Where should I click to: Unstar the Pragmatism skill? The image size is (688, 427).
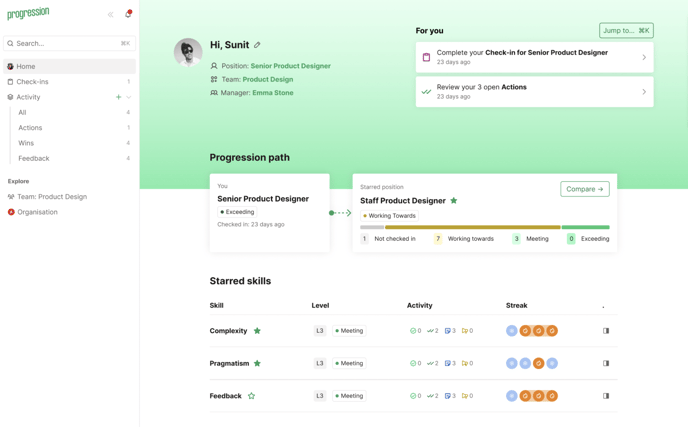click(257, 363)
